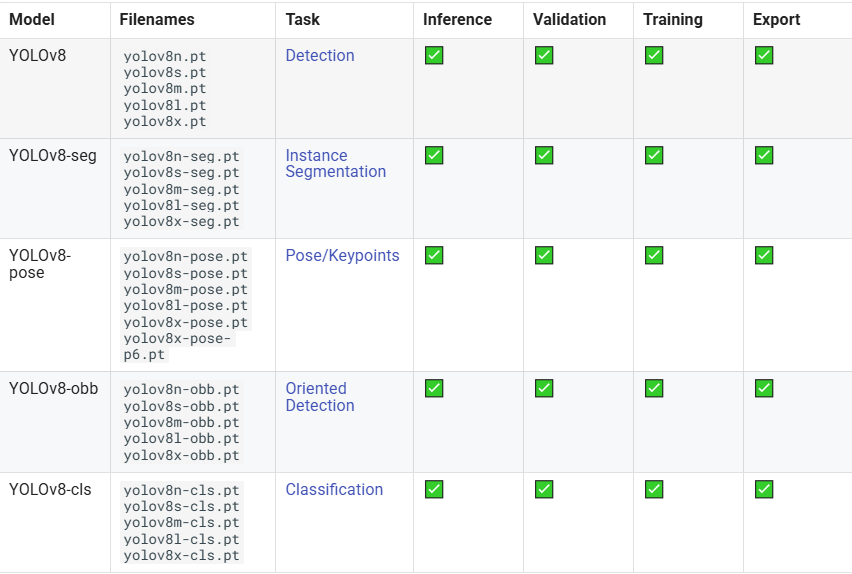
Task: Open the Pose/Keypoints task link
Action: (342, 255)
